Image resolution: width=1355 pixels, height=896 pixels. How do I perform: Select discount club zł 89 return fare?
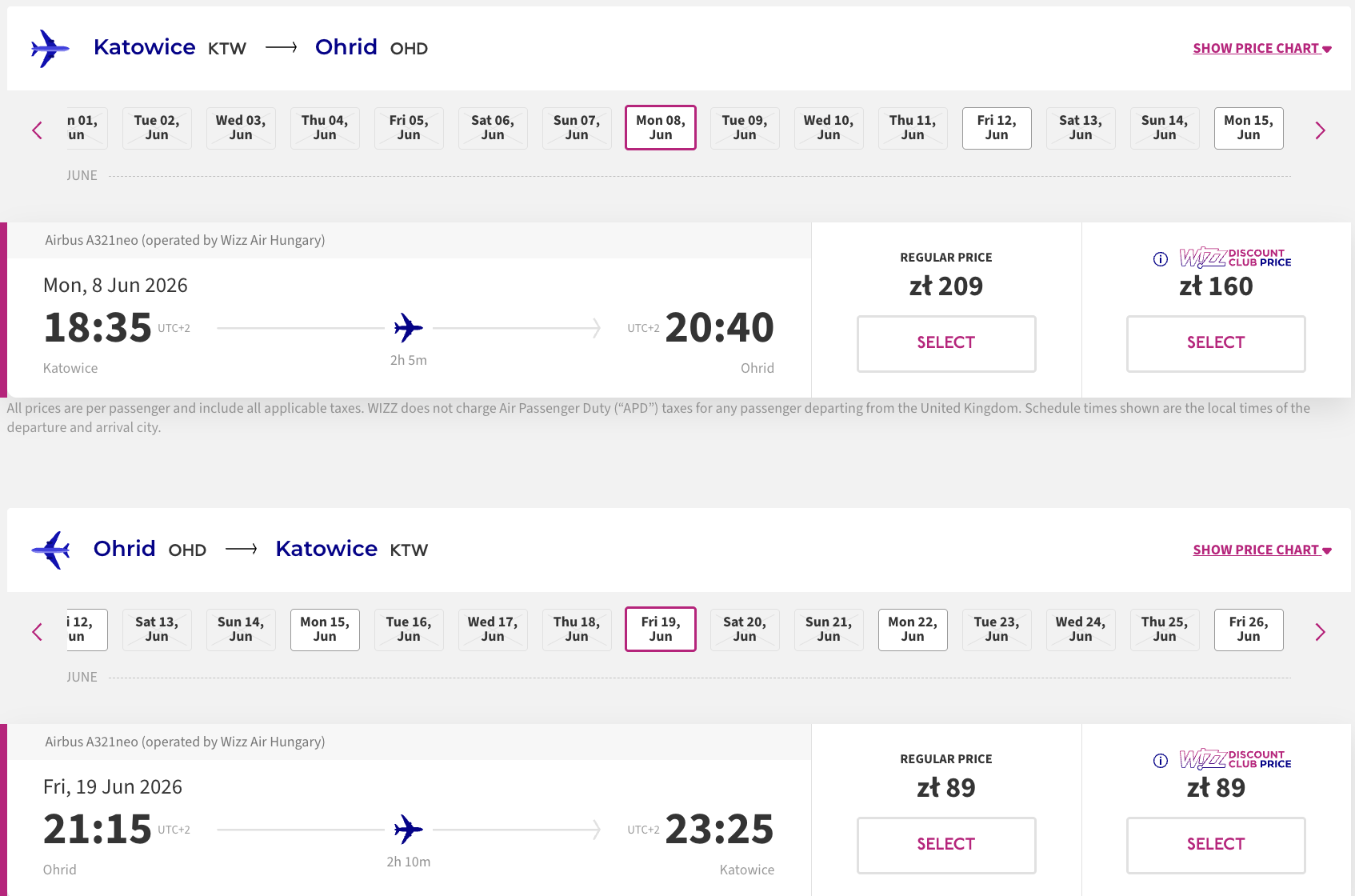click(x=1216, y=845)
